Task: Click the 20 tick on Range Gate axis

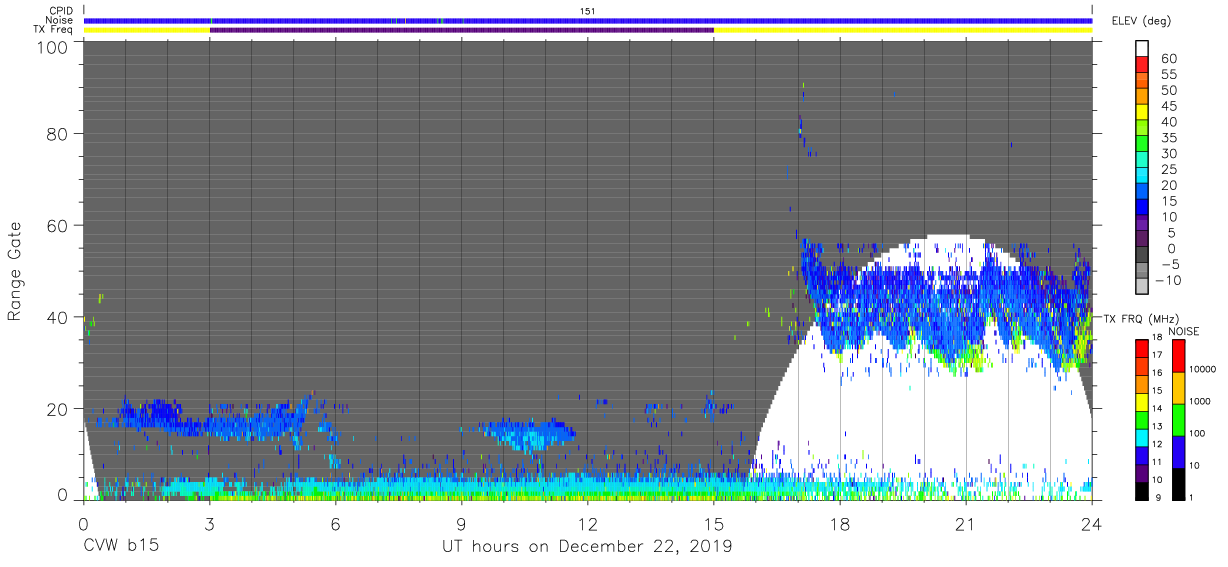Action: coord(58,409)
